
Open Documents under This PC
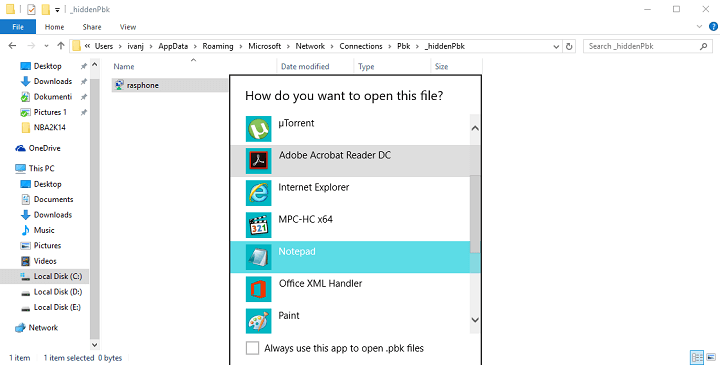(x=47, y=199)
